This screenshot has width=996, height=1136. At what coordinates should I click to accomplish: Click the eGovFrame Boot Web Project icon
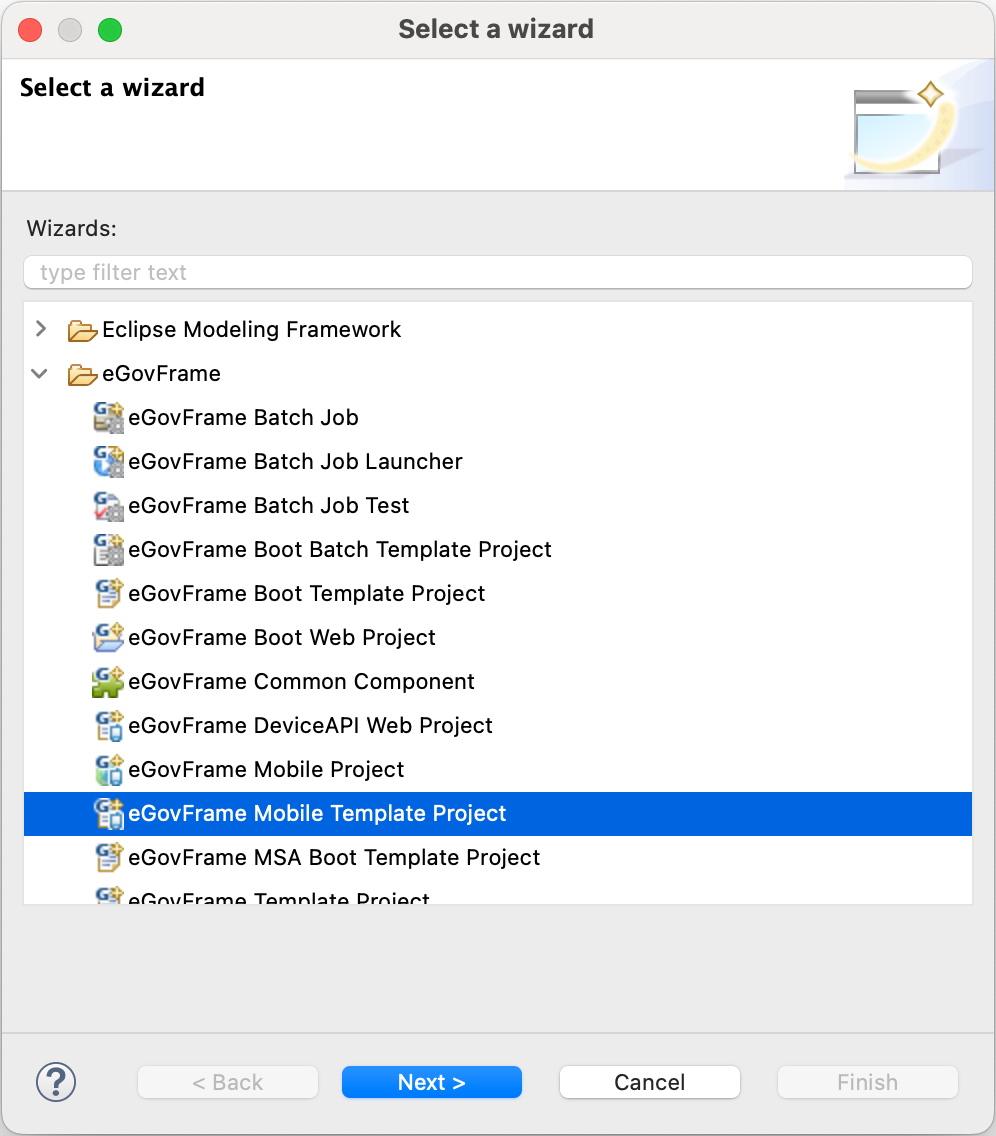[108, 638]
